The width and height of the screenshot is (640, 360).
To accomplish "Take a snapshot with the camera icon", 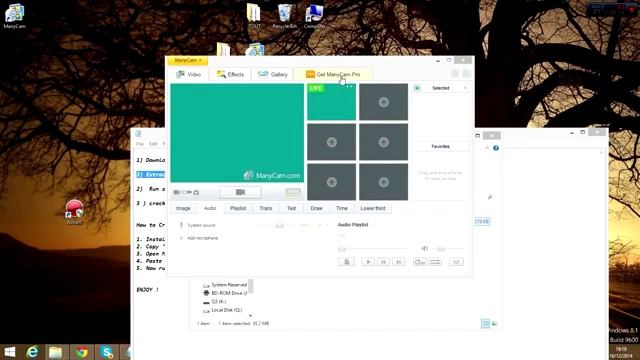I will click(x=196, y=192).
